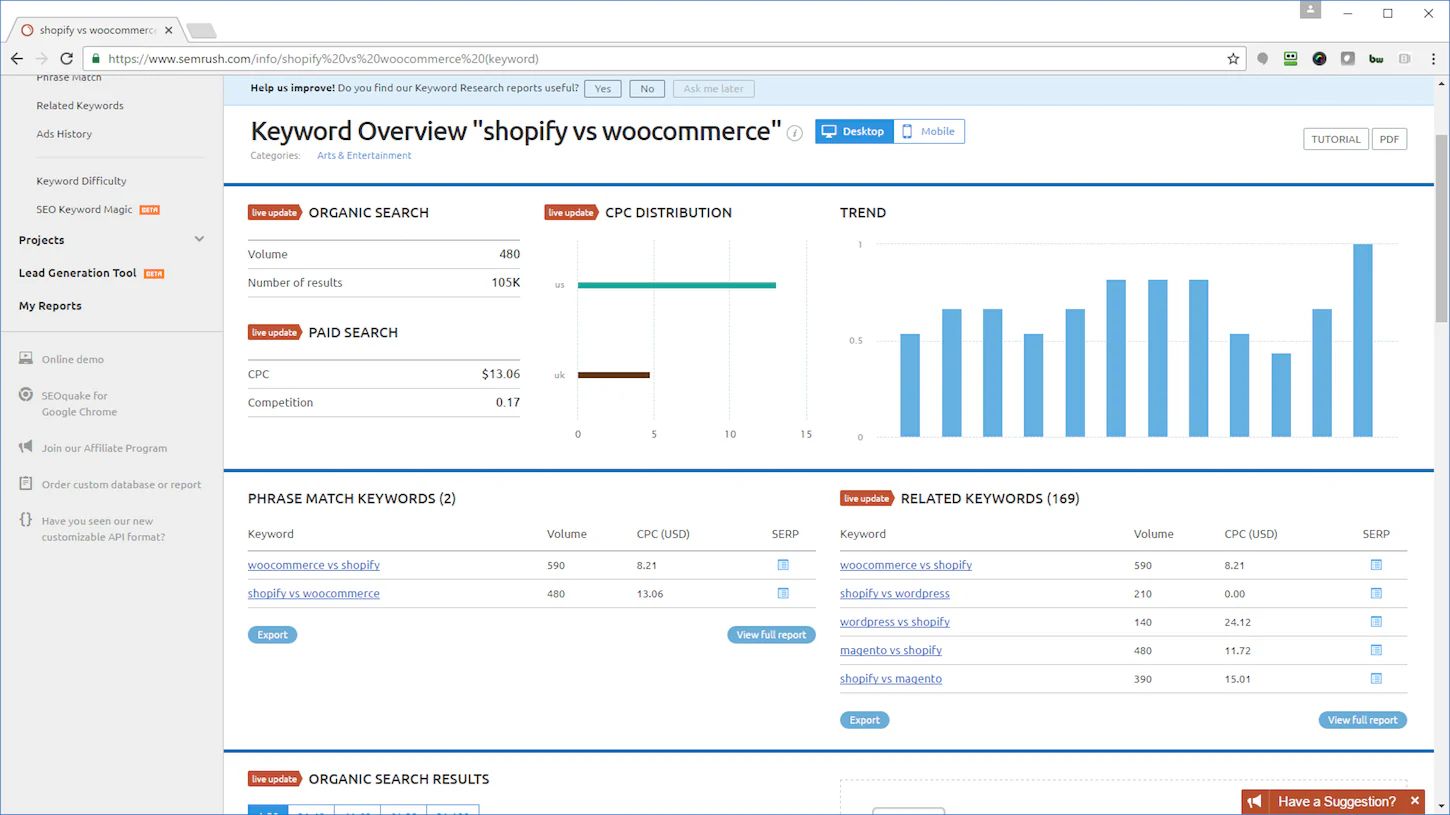
Task: Open magento vs shopify keyword link
Action: coord(891,650)
